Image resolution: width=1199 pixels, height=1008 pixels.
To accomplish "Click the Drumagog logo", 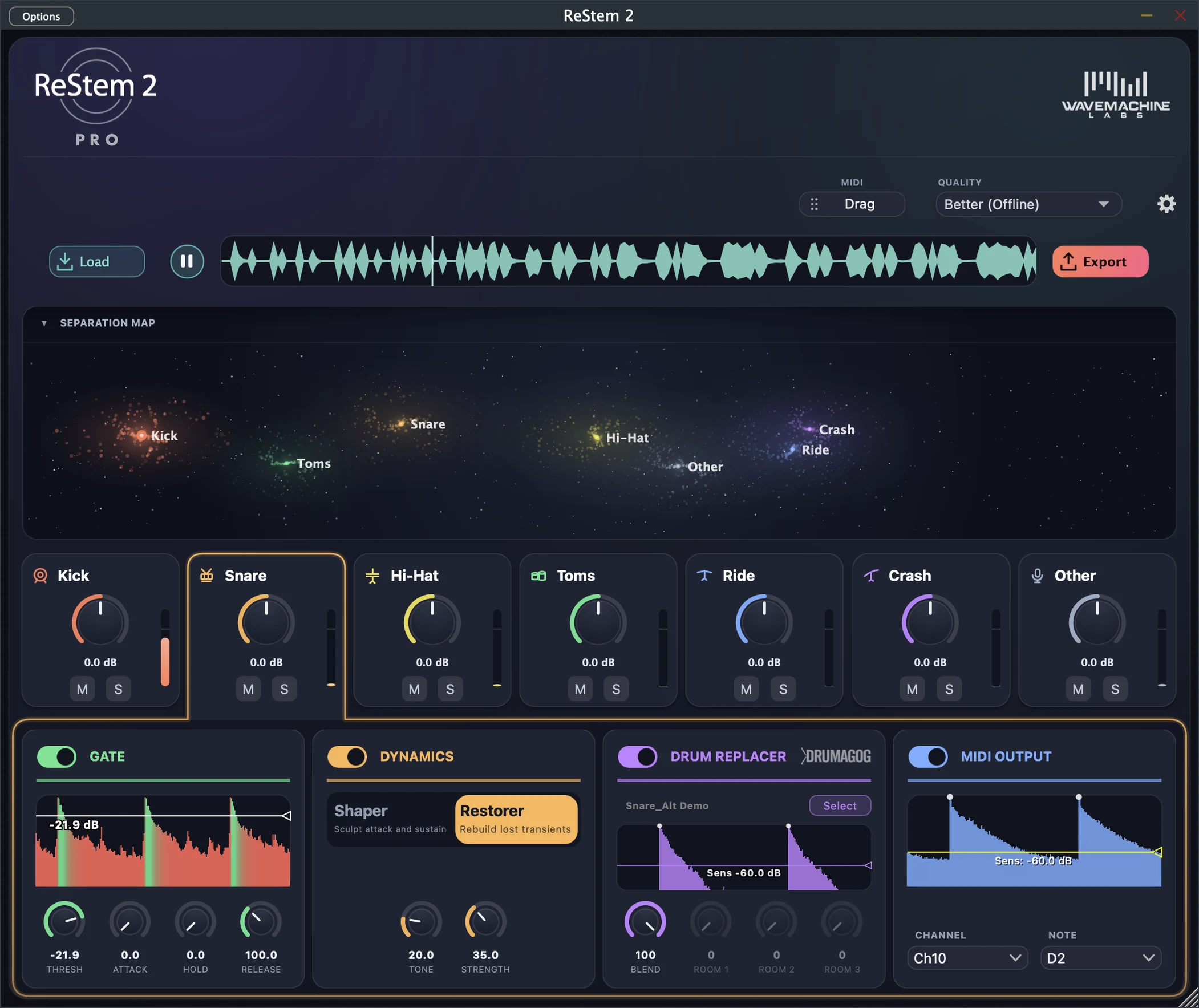I will click(836, 756).
